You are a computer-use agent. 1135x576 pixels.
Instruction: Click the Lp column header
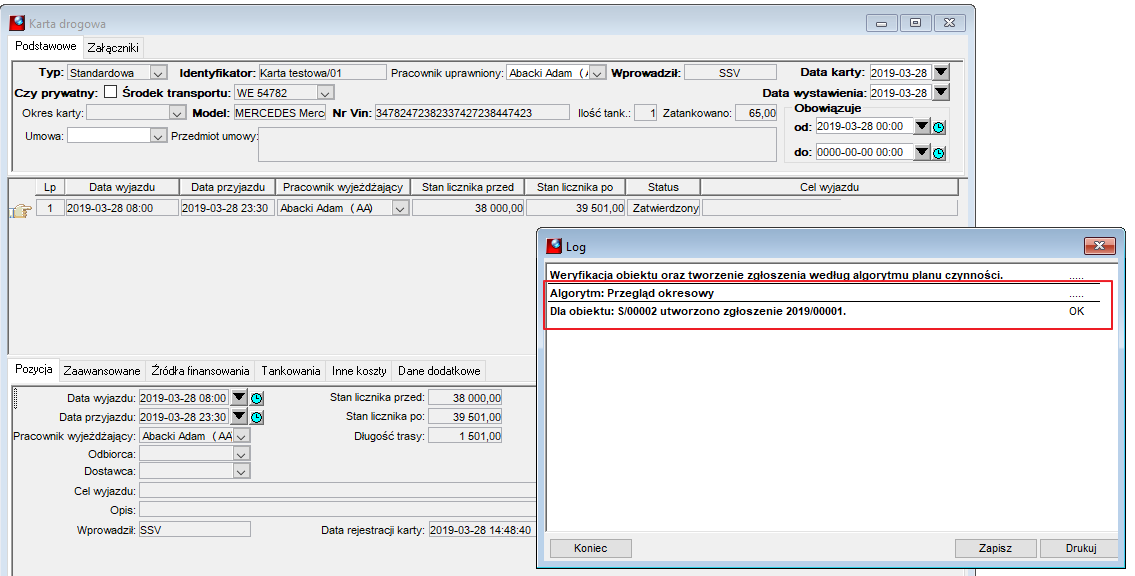click(x=50, y=187)
